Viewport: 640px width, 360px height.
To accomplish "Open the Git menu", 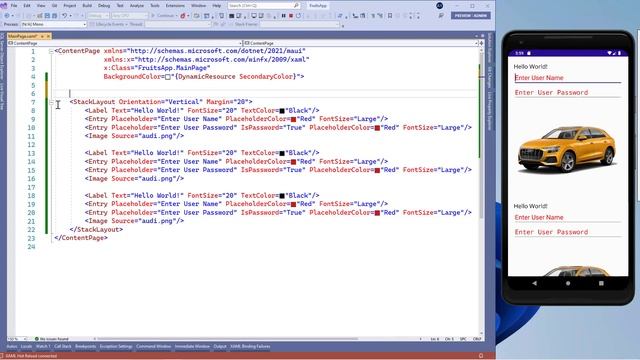I will [54, 6].
